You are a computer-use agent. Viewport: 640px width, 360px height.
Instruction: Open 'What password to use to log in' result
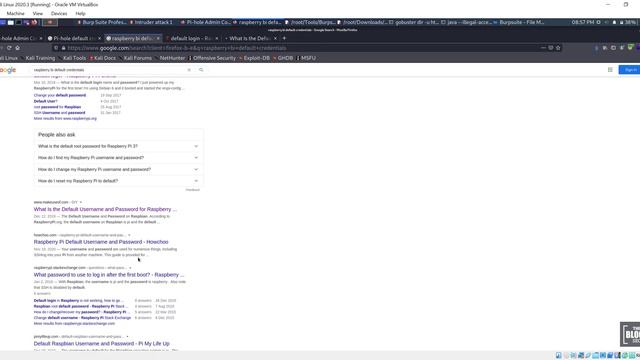coord(109,275)
